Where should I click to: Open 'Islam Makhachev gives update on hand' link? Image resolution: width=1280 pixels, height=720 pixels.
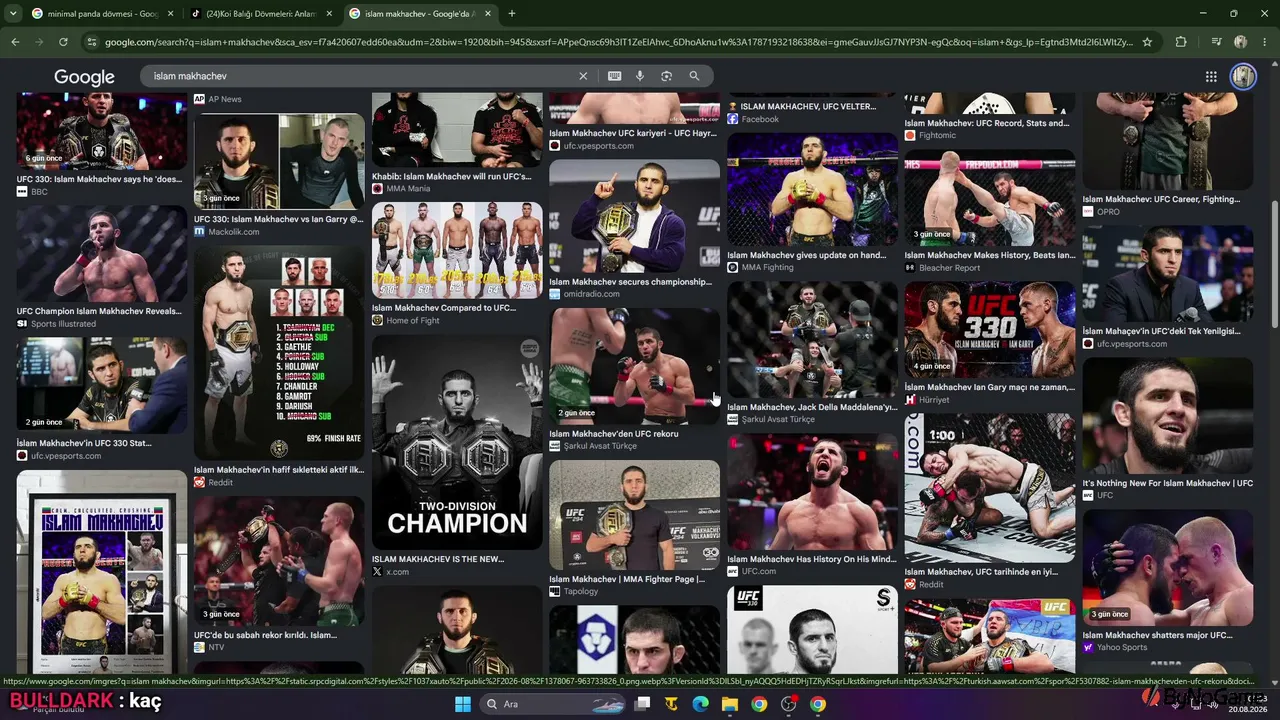(807, 255)
